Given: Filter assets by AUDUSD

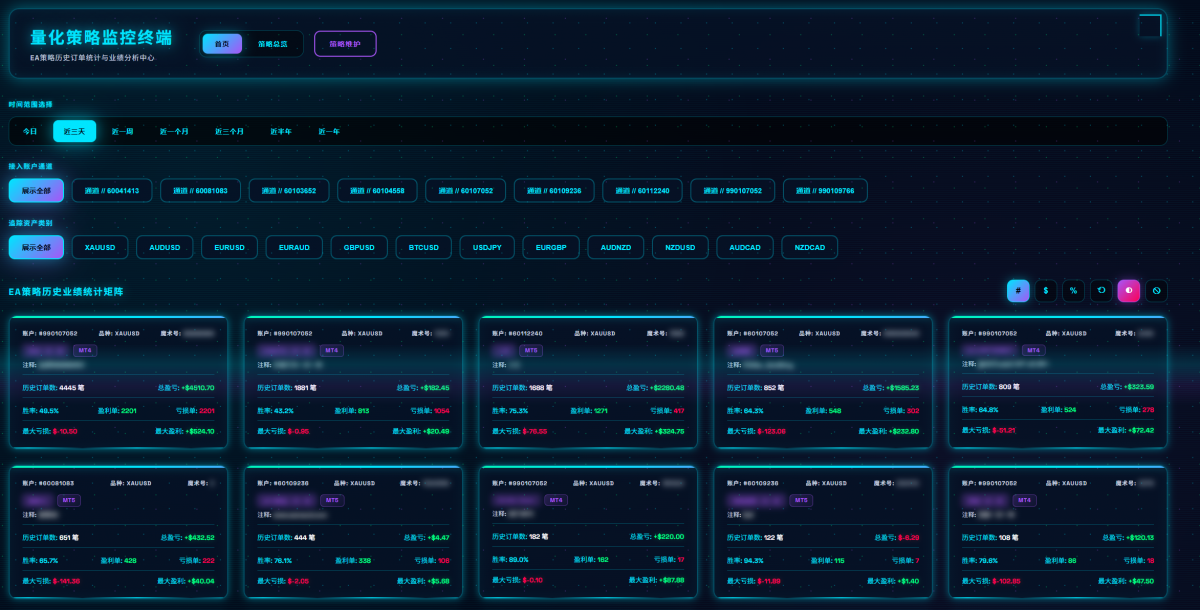Looking at the screenshot, I should [165, 247].
